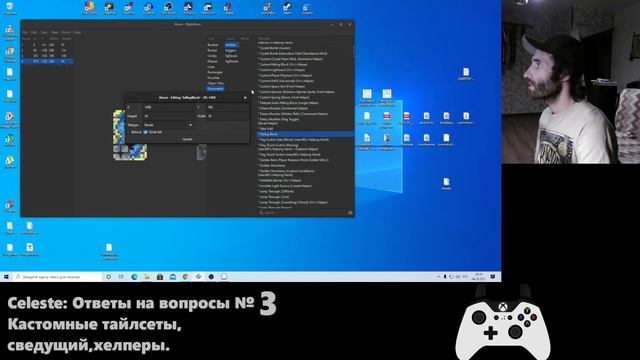
Task: Open Cortana from the taskbar
Action: pyautogui.click(x=108, y=277)
